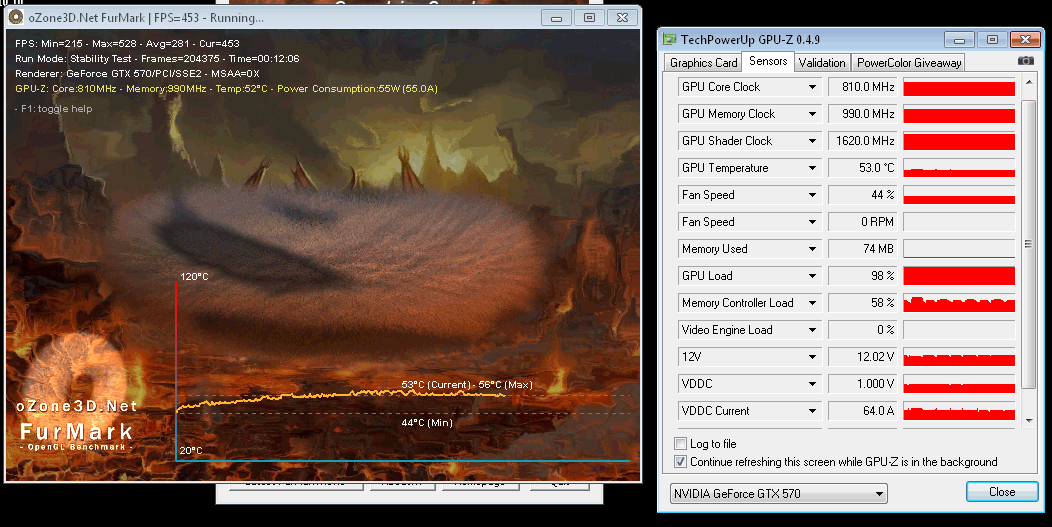Click the Memory Controller Load history graph
Viewport: 1052px width, 527px height.
click(959, 303)
